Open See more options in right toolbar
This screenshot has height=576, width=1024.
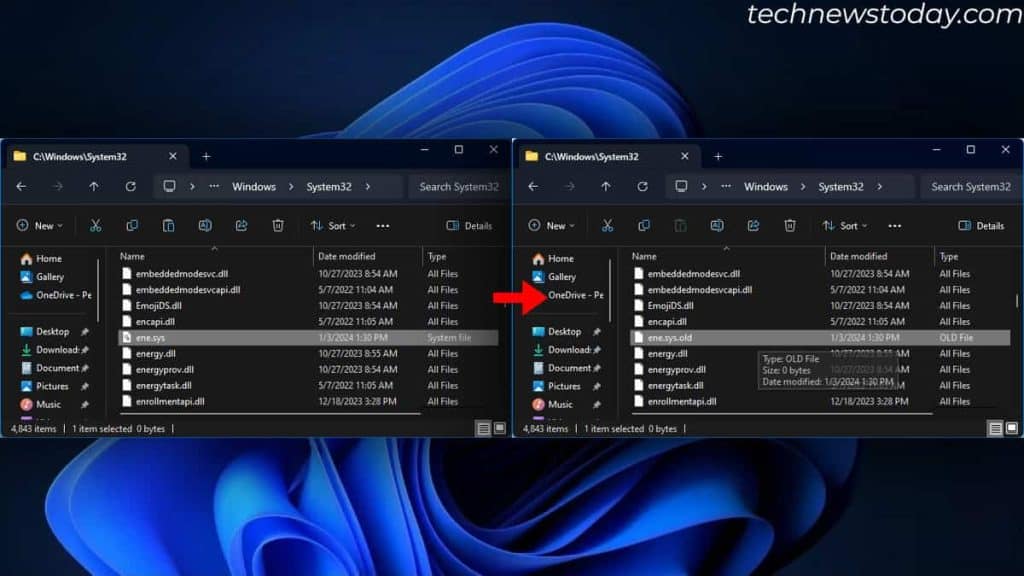click(895, 226)
